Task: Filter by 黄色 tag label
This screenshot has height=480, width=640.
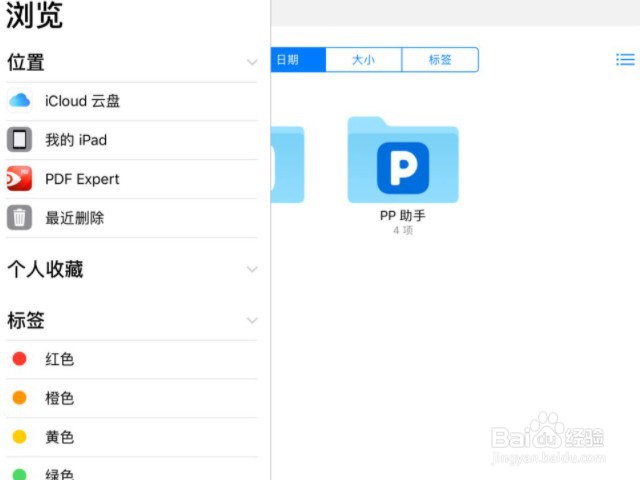Action: tap(60, 437)
